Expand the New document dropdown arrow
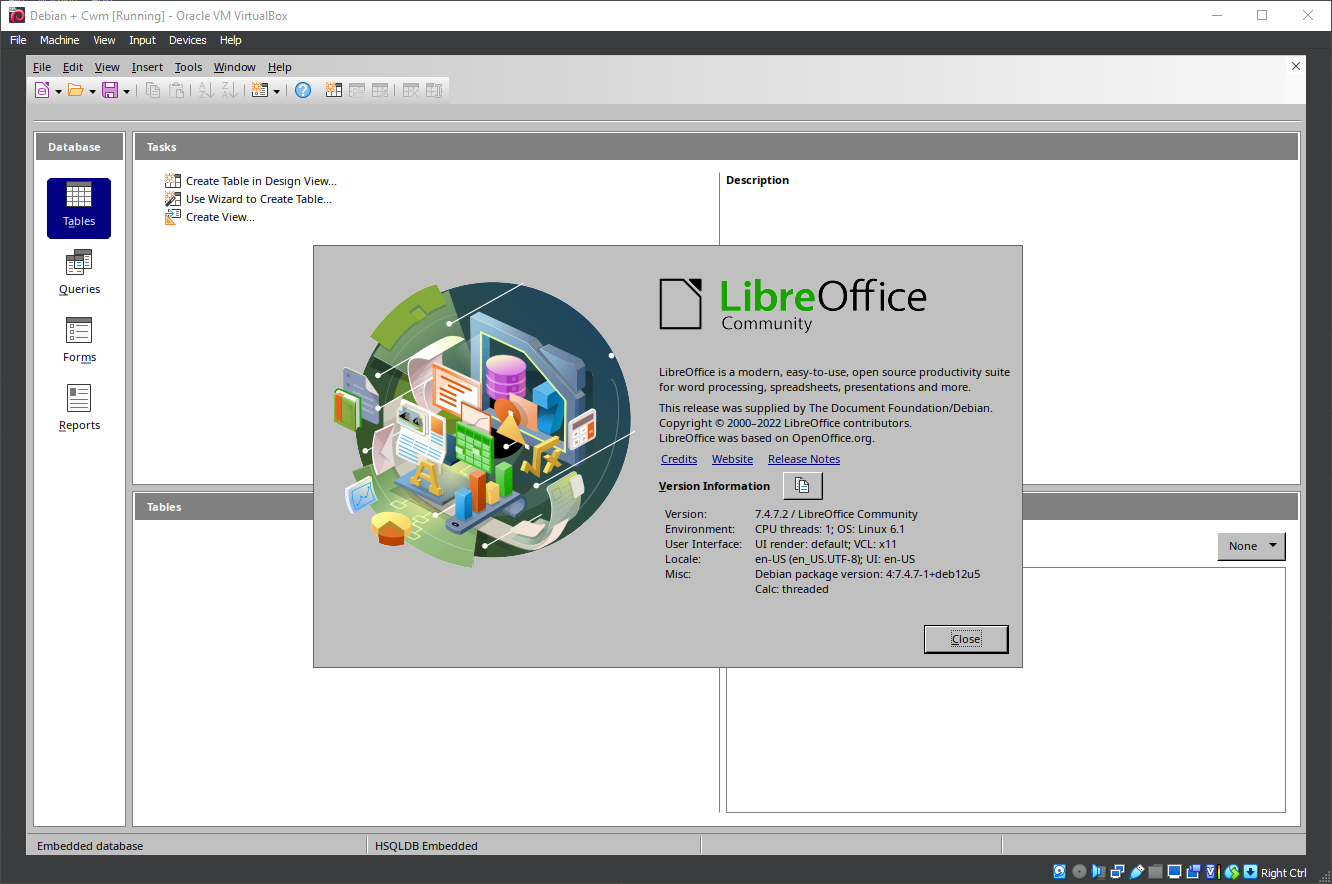The image size is (1332, 884). click(58, 91)
